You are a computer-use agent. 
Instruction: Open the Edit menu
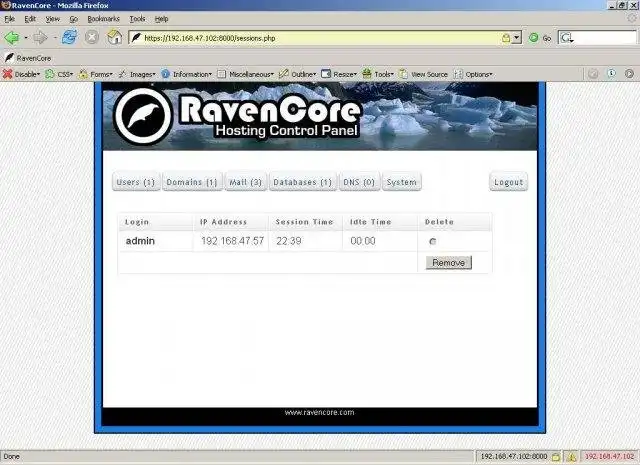tap(30, 19)
